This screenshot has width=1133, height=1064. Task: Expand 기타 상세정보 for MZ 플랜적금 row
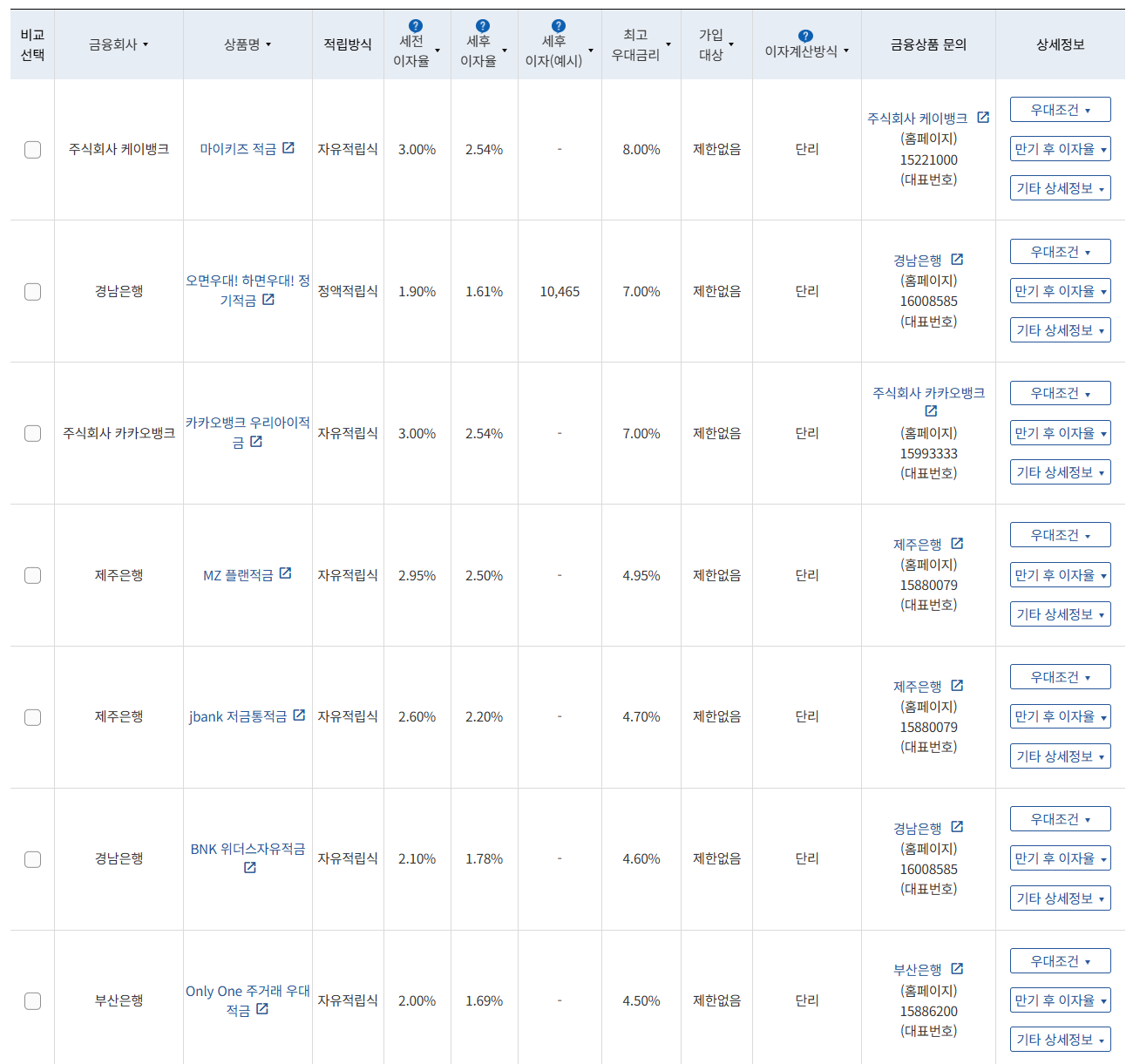(1060, 614)
